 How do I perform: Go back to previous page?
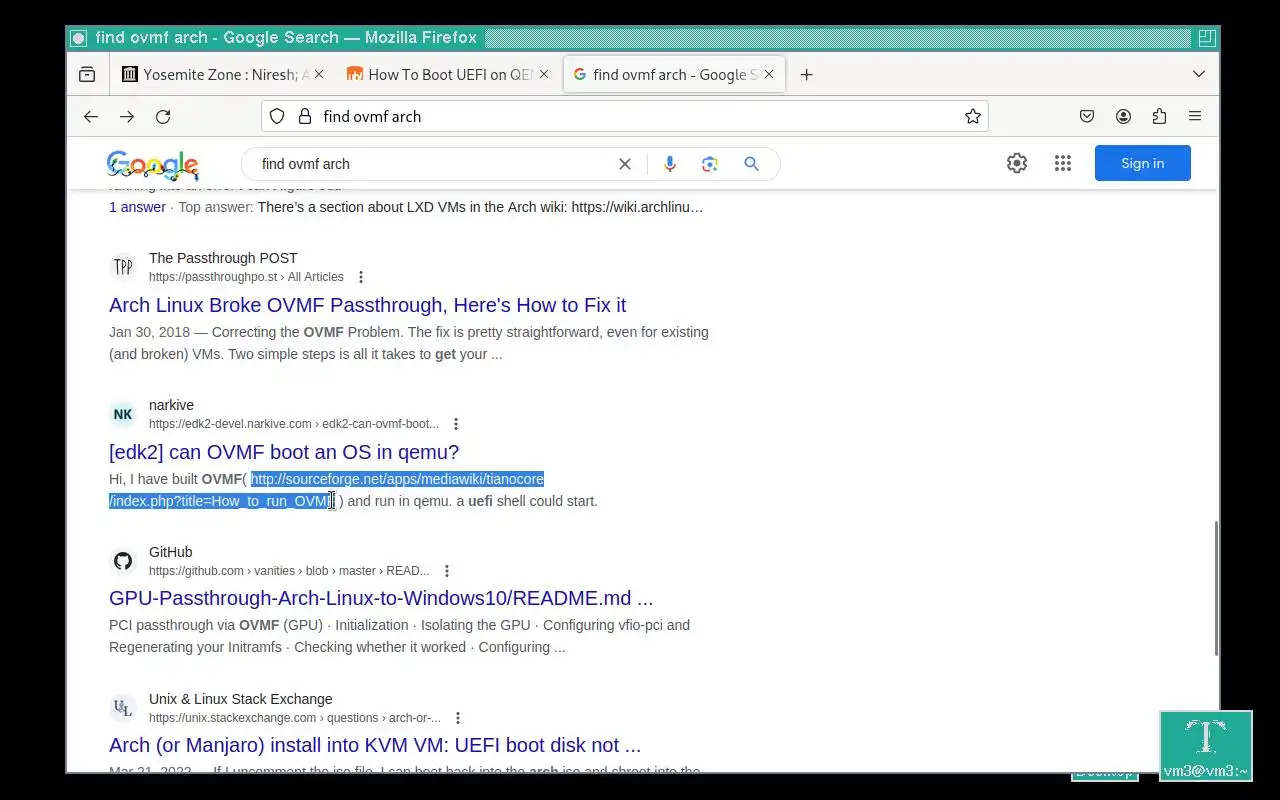91,117
